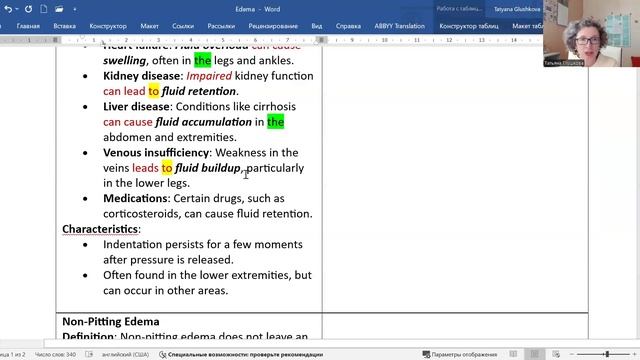Switch to Read Mode view icon

tap(513, 354)
